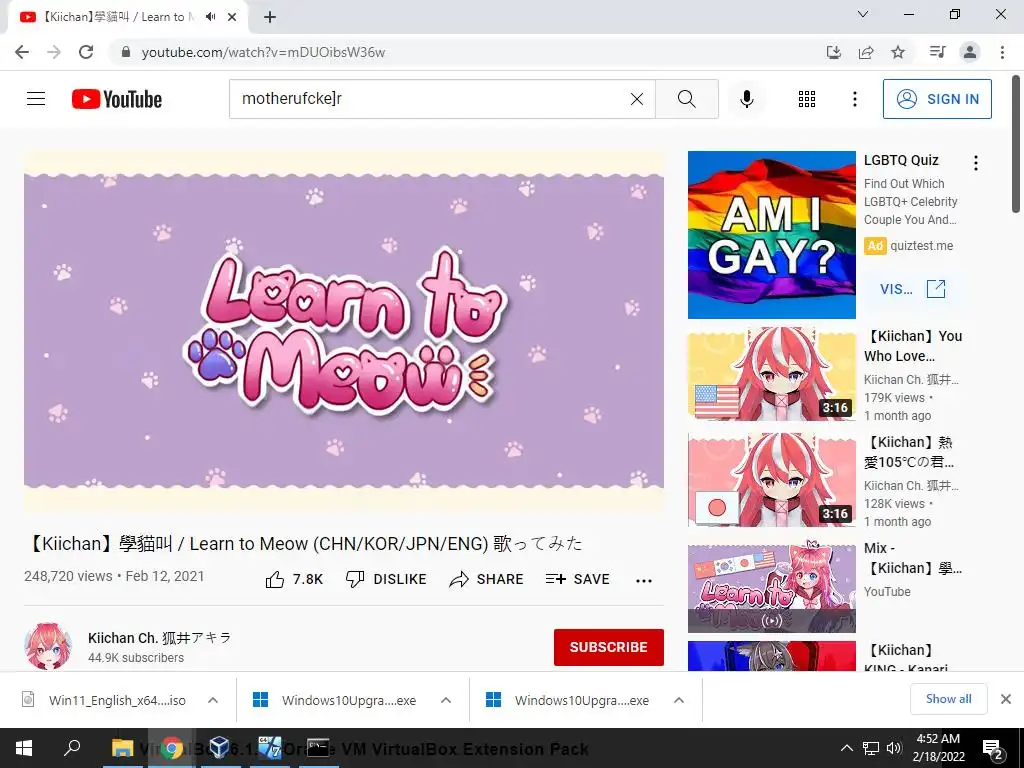This screenshot has width=1024, height=768.
Task: Open the command prompt taskbar icon
Action: [x=318, y=748]
